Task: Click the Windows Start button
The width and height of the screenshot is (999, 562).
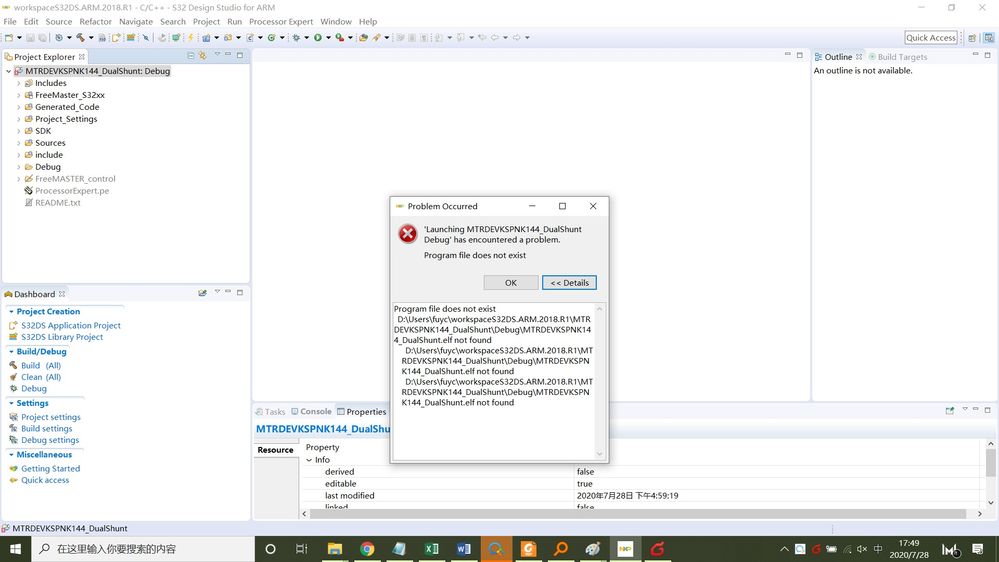Action: click(x=15, y=549)
